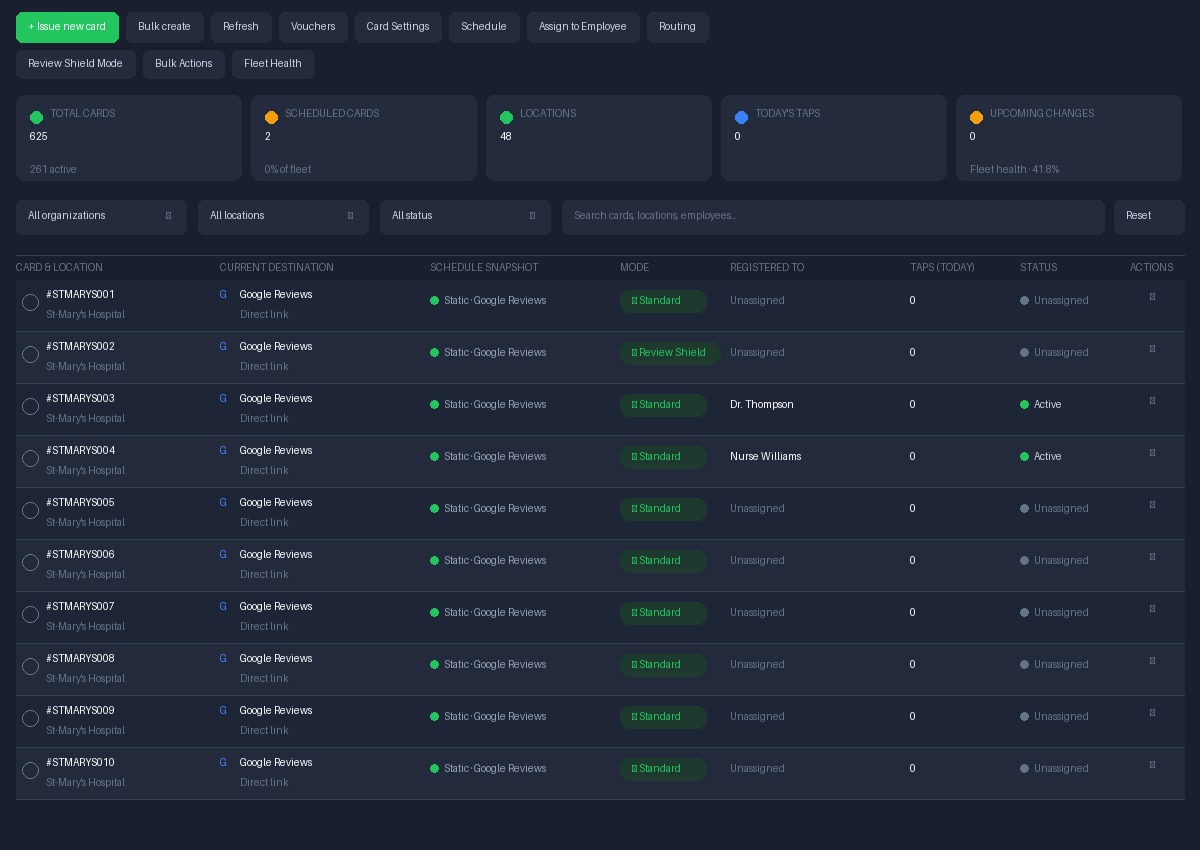Click the Review Shield mode badge on #STMARYS002

click(x=670, y=353)
